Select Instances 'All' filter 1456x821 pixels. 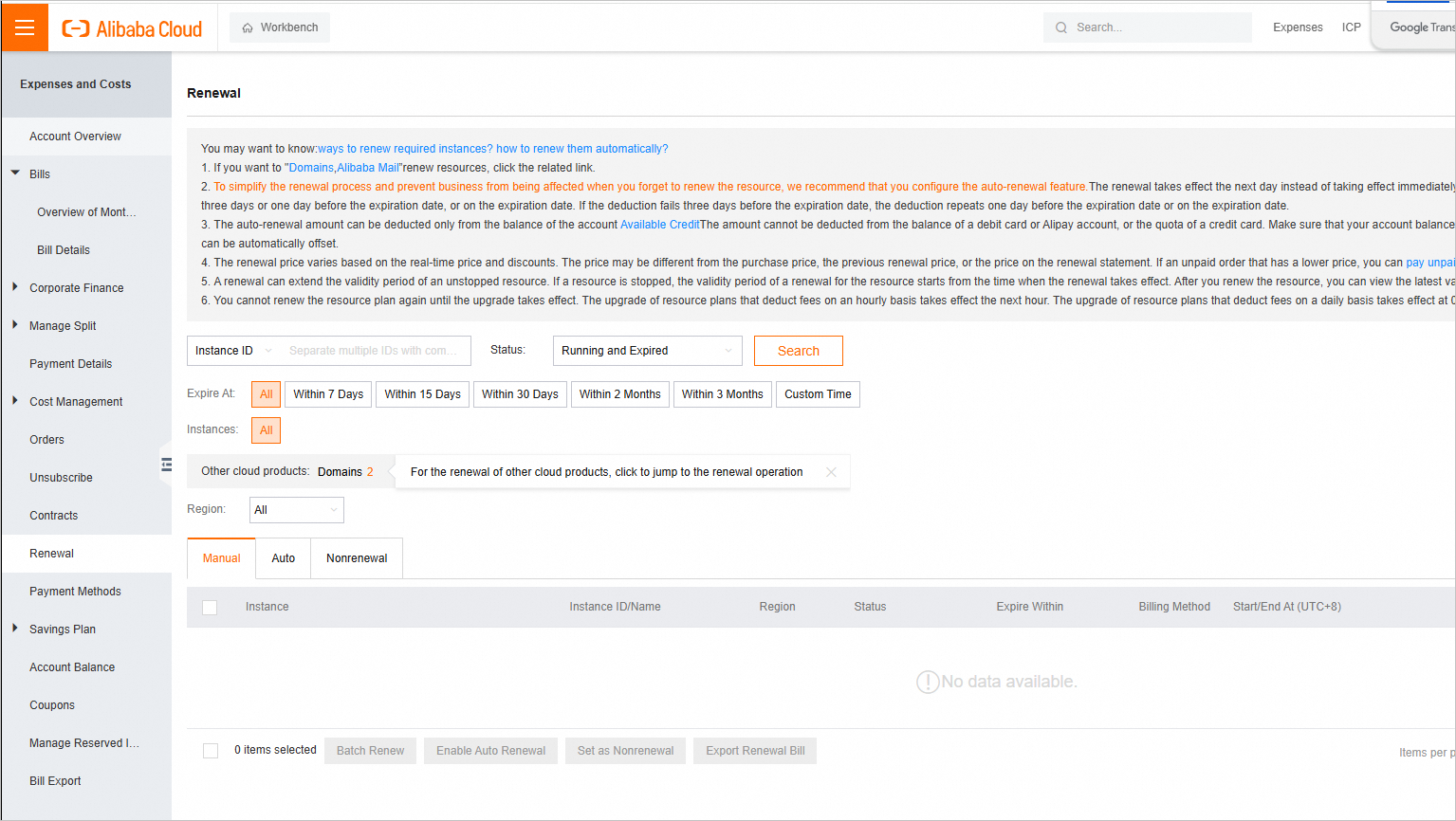click(266, 430)
